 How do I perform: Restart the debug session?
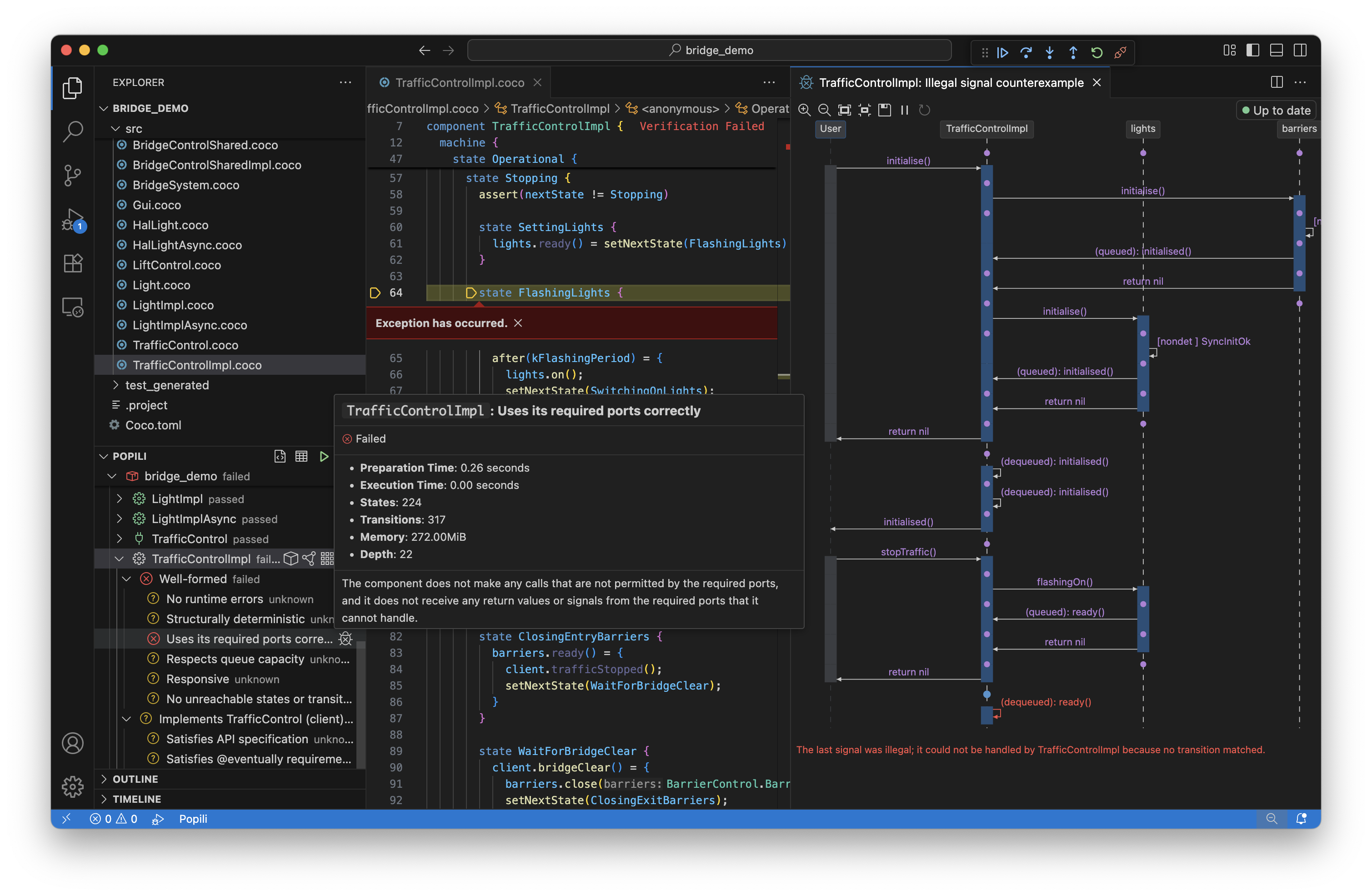(x=1097, y=52)
